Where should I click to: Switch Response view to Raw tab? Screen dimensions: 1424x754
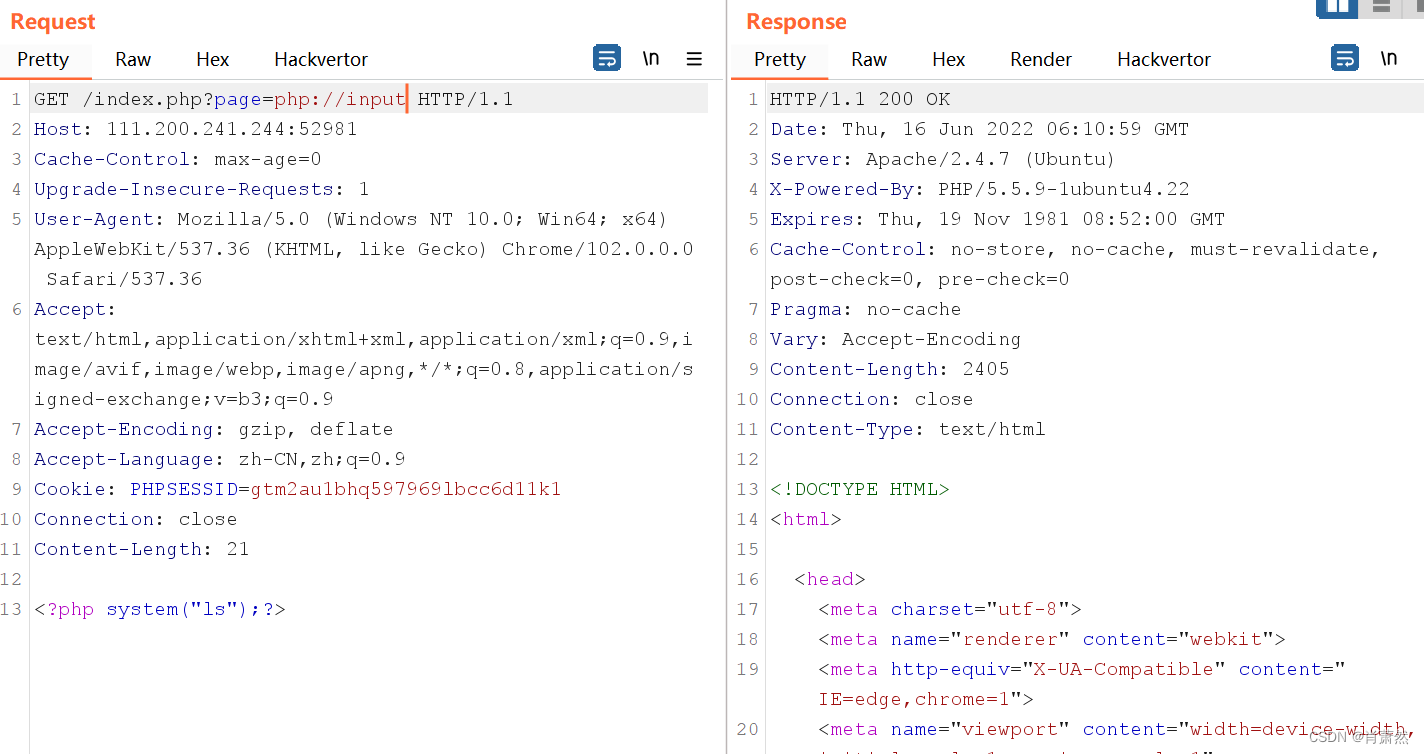pyautogui.click(x=869, y=60)
